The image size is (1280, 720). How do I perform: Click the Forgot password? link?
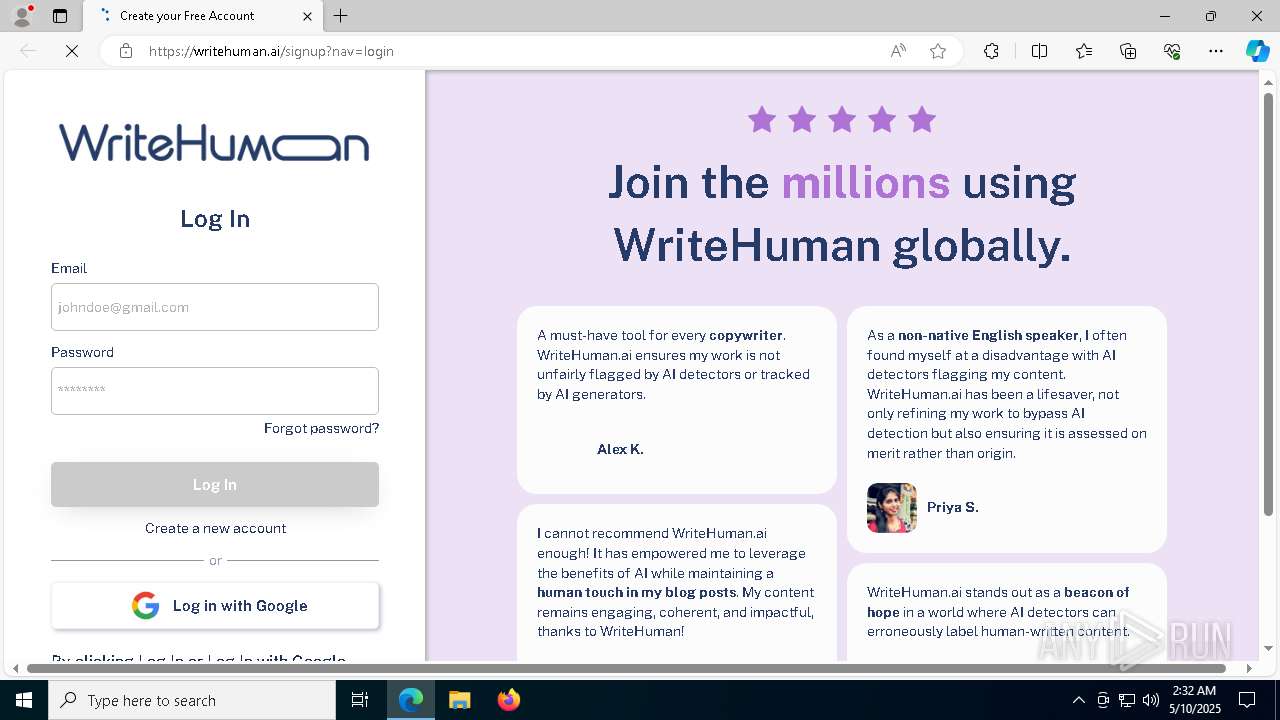point(321,428)
